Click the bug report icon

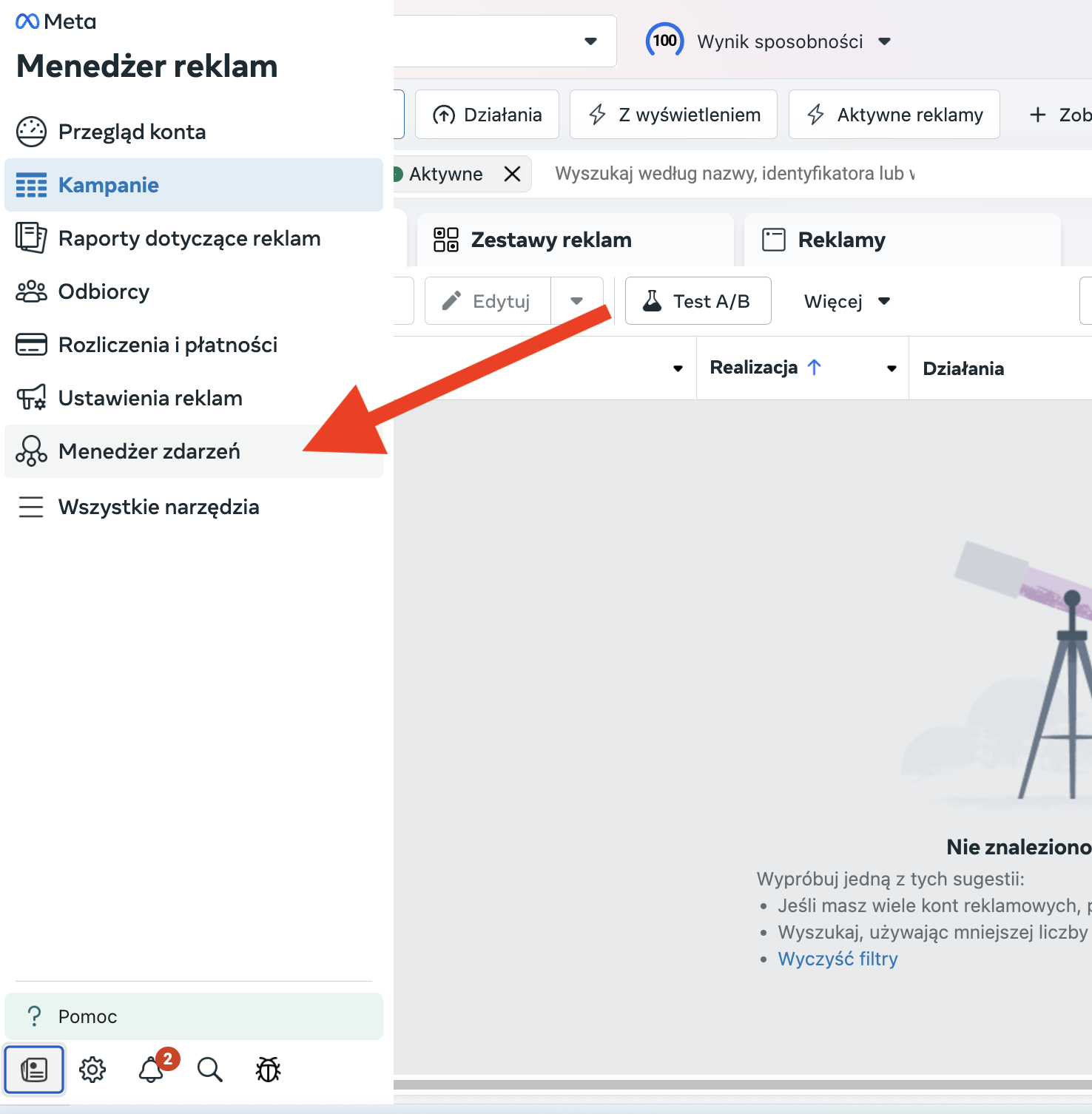click(269, 1070)
